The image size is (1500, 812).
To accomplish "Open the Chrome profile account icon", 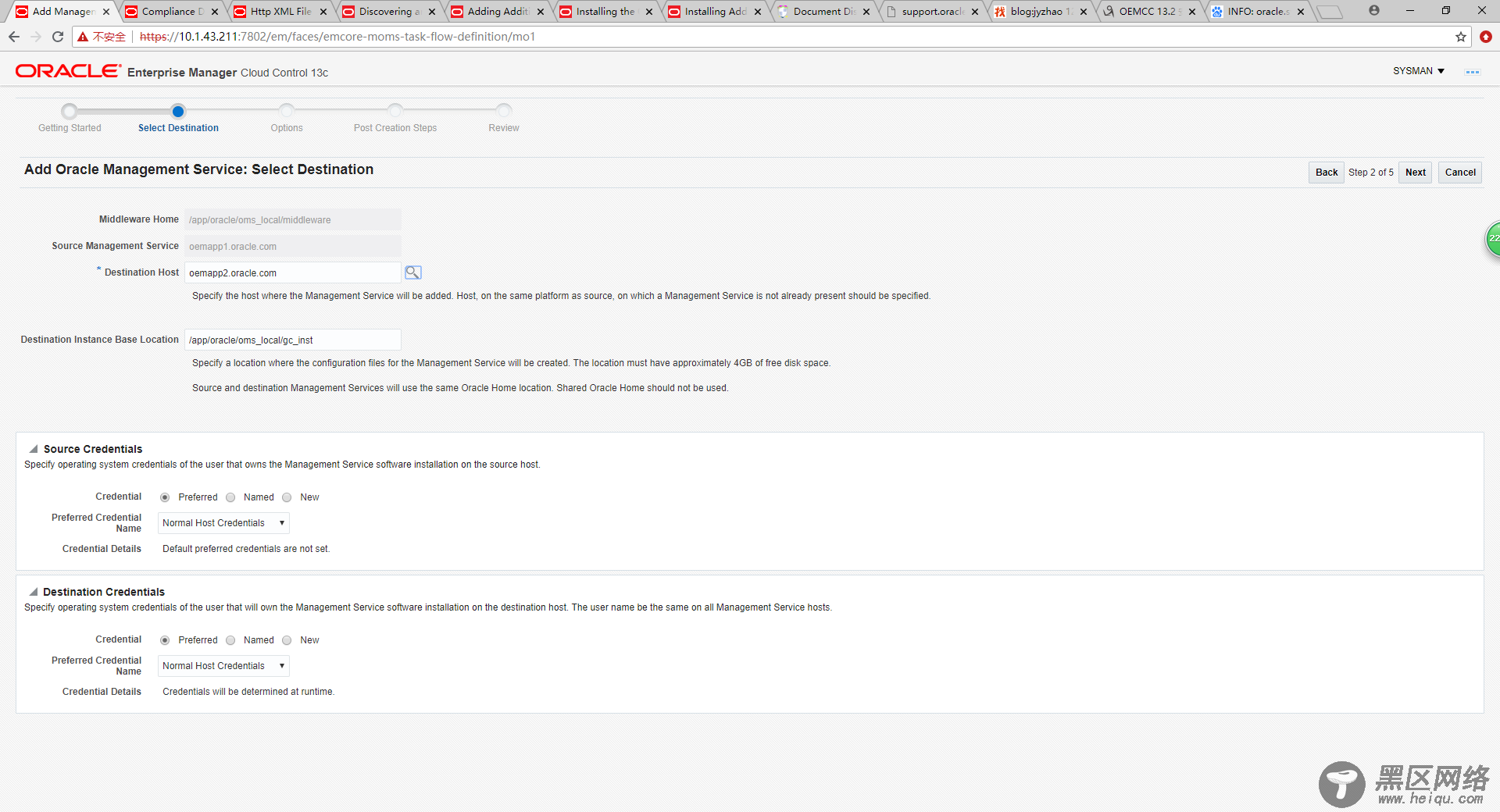I will (1374, 11).
